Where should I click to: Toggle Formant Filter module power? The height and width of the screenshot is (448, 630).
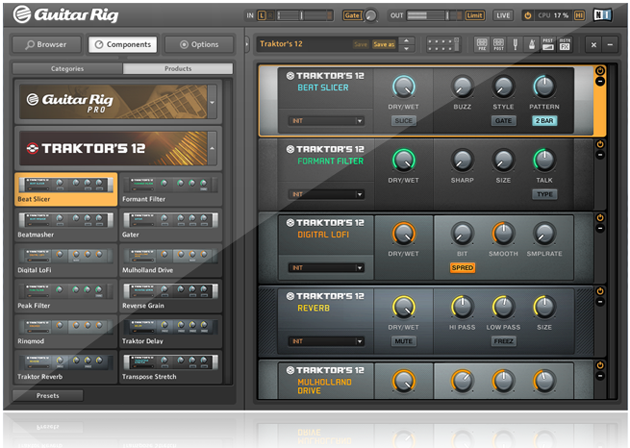tap(600, 144)
